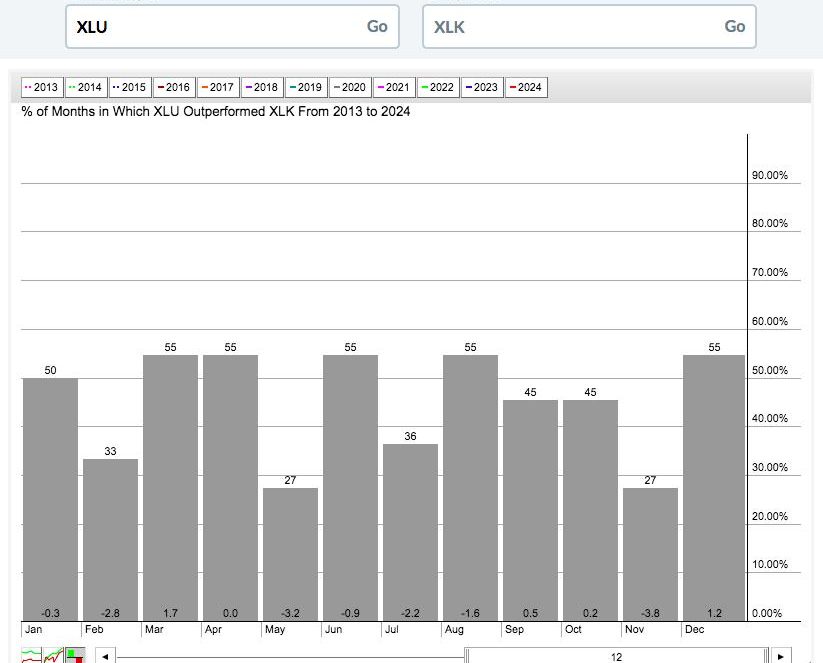The height and width of the screenshot is (663, 823).
Task: Click the 20.00% axis label
Action: point(769,516)
